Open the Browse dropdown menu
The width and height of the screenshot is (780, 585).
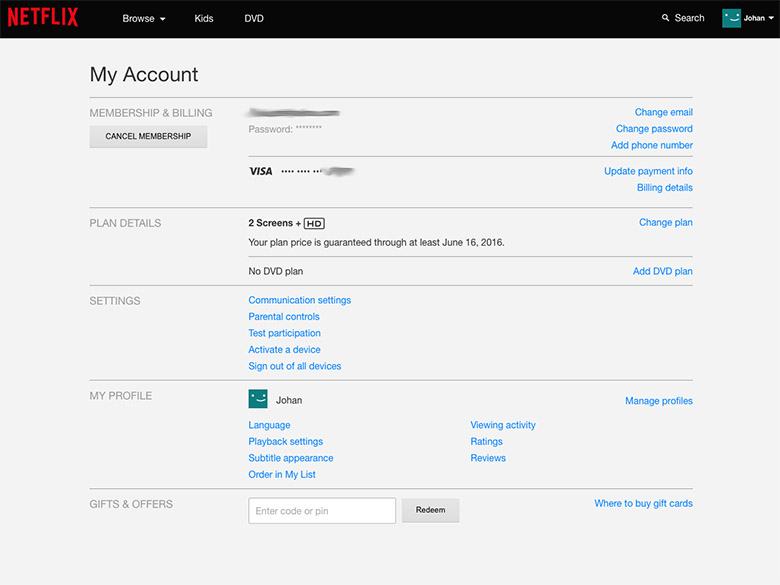click(x=144, y=18)
